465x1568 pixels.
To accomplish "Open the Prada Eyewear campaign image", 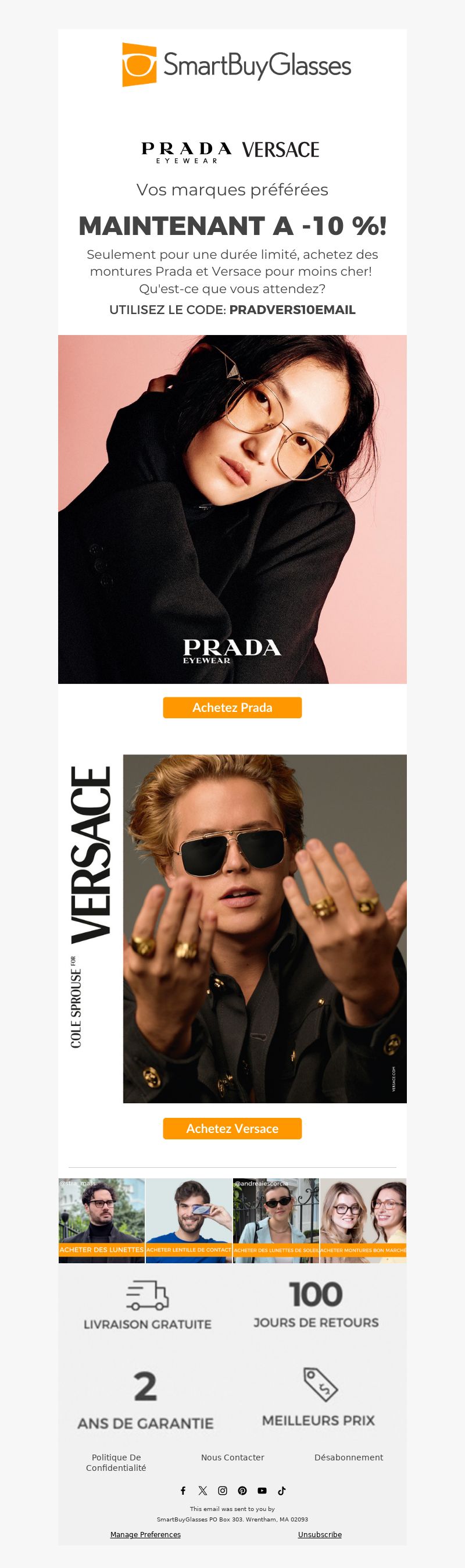I will point(233,509).
